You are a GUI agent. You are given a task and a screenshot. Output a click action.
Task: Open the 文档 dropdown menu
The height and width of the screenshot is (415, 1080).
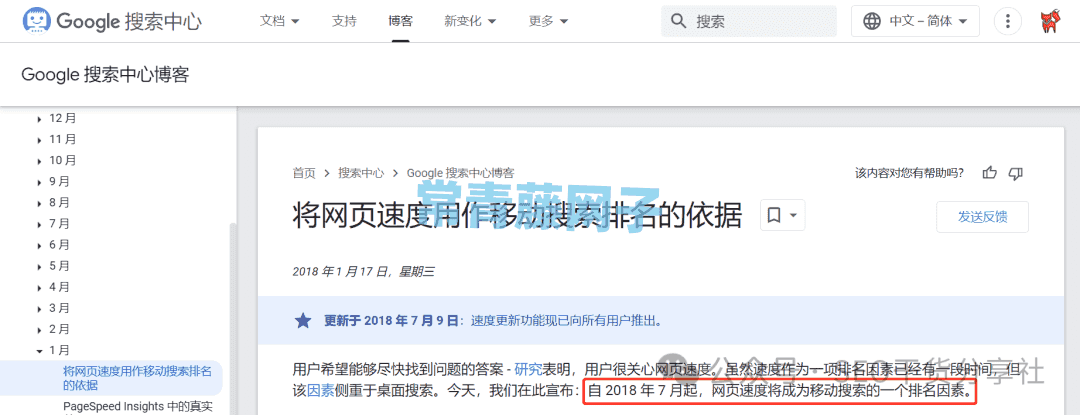[280, 21]
